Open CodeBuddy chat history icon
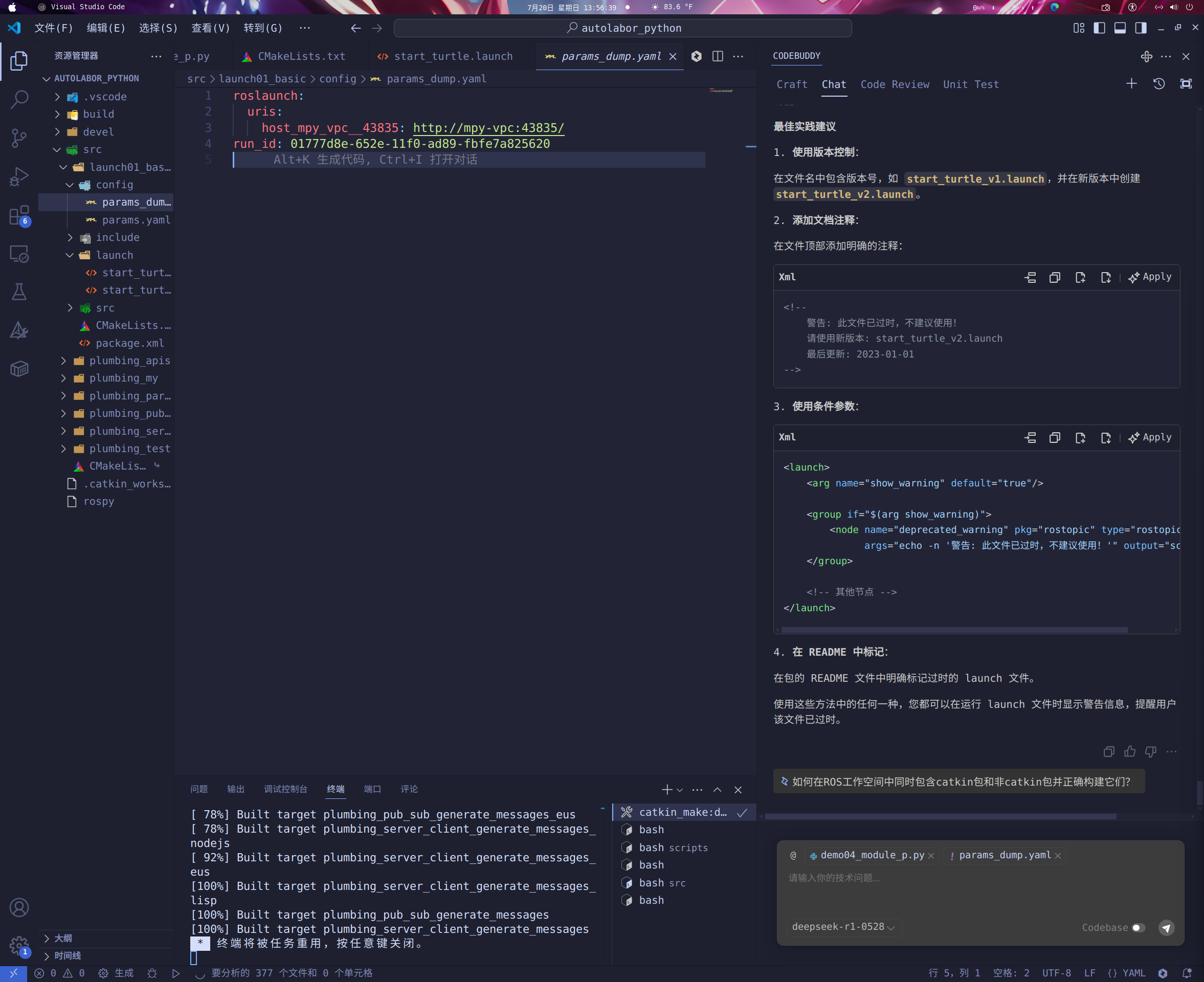The image size is (1204, 982). 1159,84
